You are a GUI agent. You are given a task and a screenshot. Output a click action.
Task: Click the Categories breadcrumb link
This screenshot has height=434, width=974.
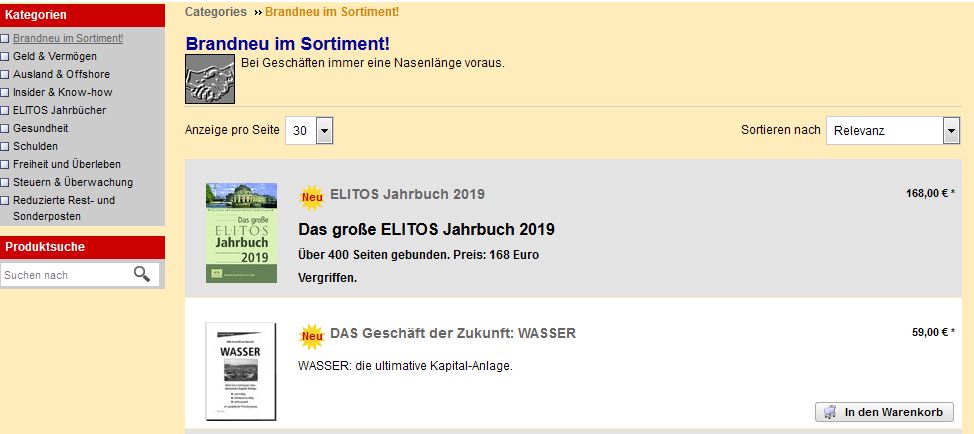coord(216,11)
